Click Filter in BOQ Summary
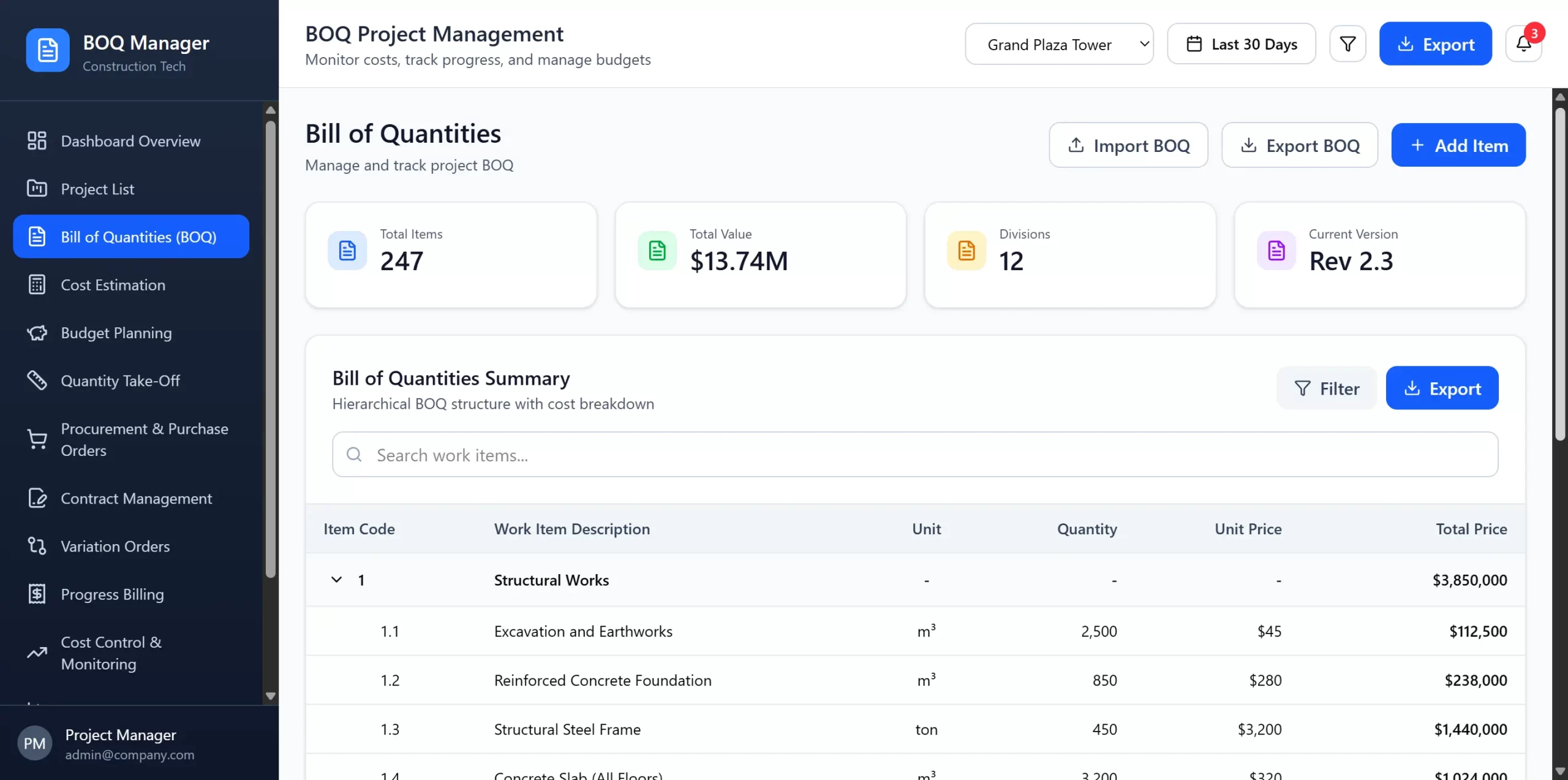Image resolution: width=1568 pixels, height=780 pixels. click(1326, 388)
